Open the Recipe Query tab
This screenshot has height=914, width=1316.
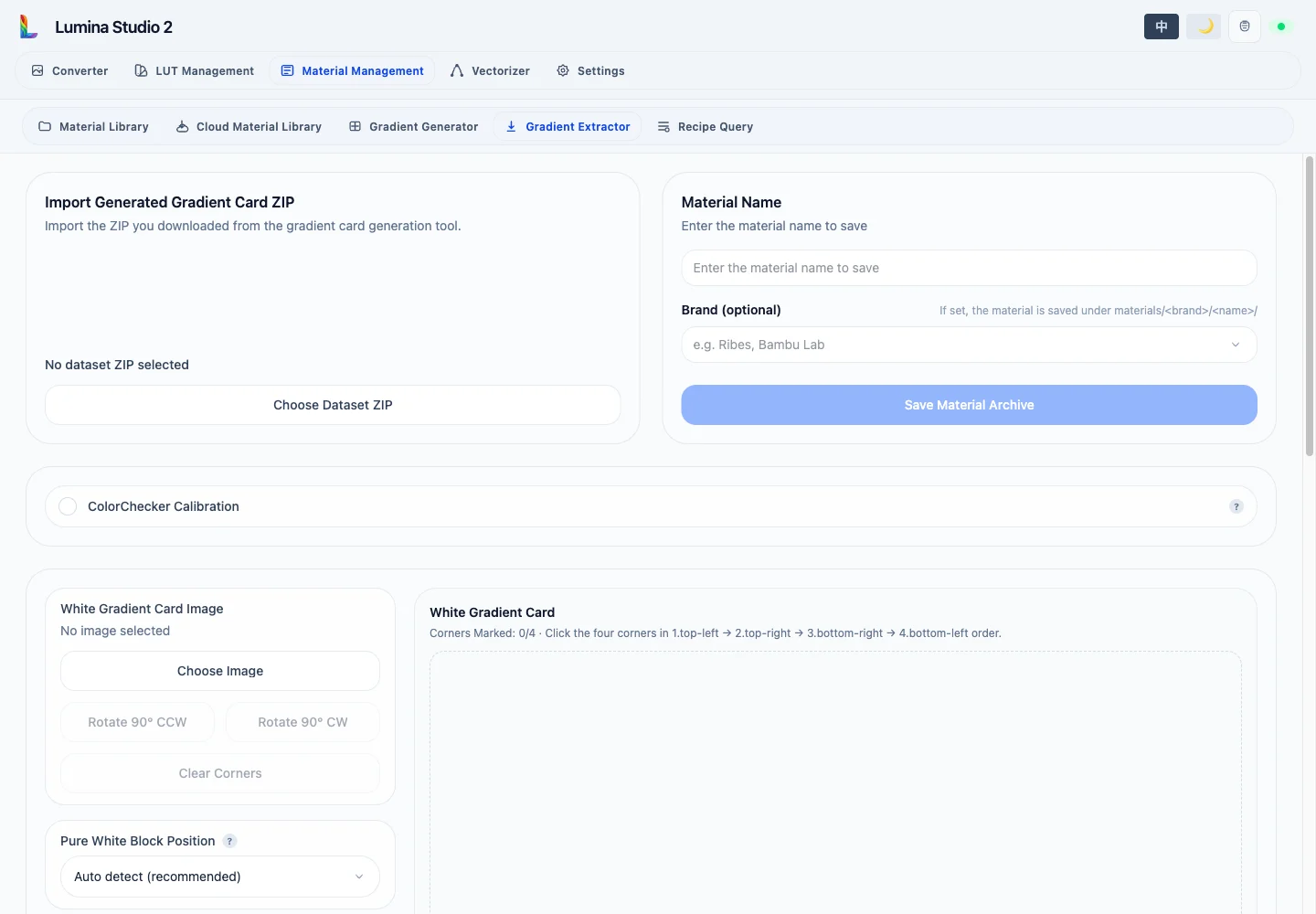(x=705, y=126)
